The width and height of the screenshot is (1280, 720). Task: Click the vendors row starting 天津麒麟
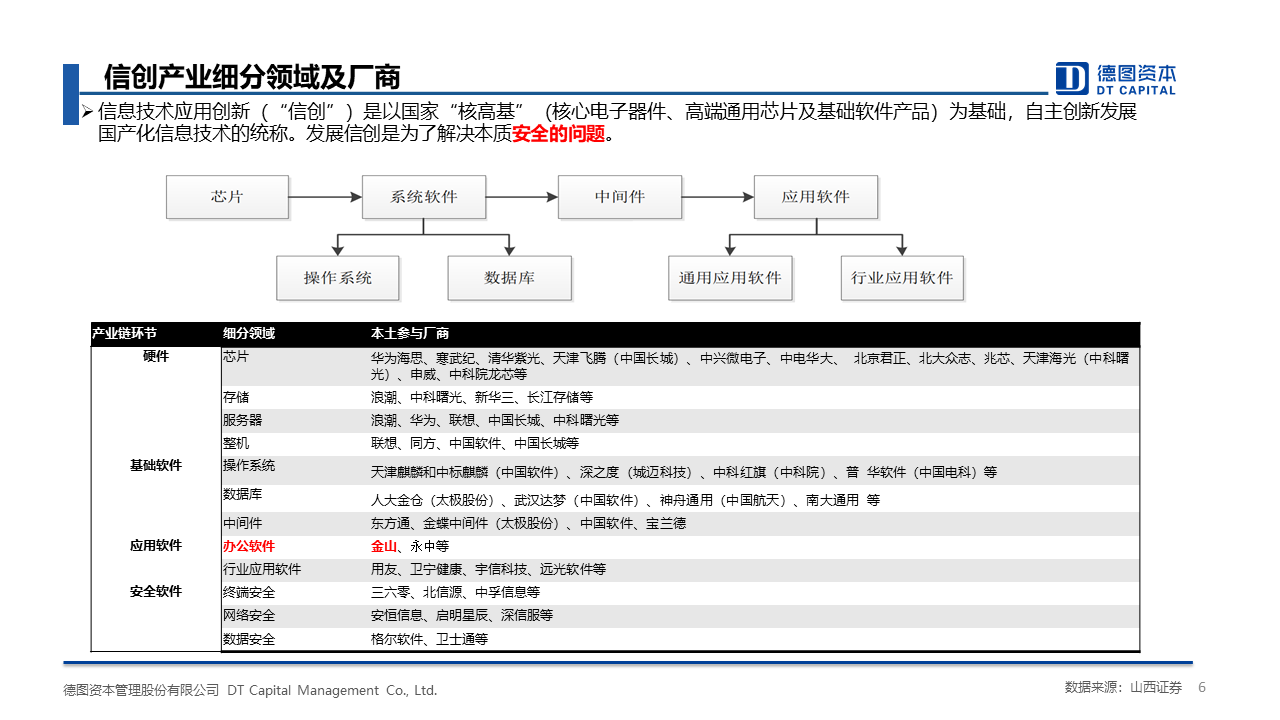click(x=684, y=472)
